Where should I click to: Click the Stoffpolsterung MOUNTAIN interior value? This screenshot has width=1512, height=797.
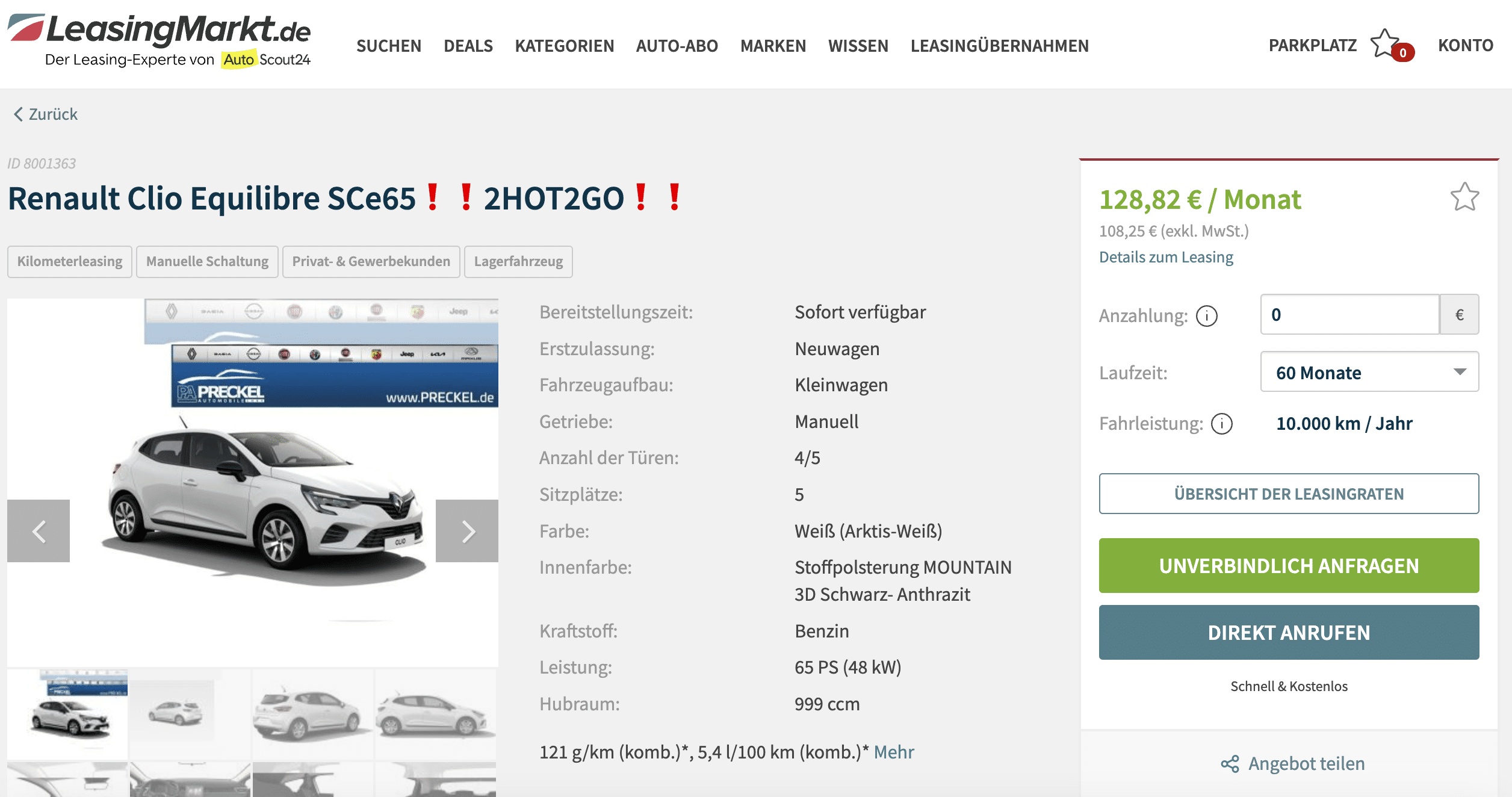pos(903,580)
